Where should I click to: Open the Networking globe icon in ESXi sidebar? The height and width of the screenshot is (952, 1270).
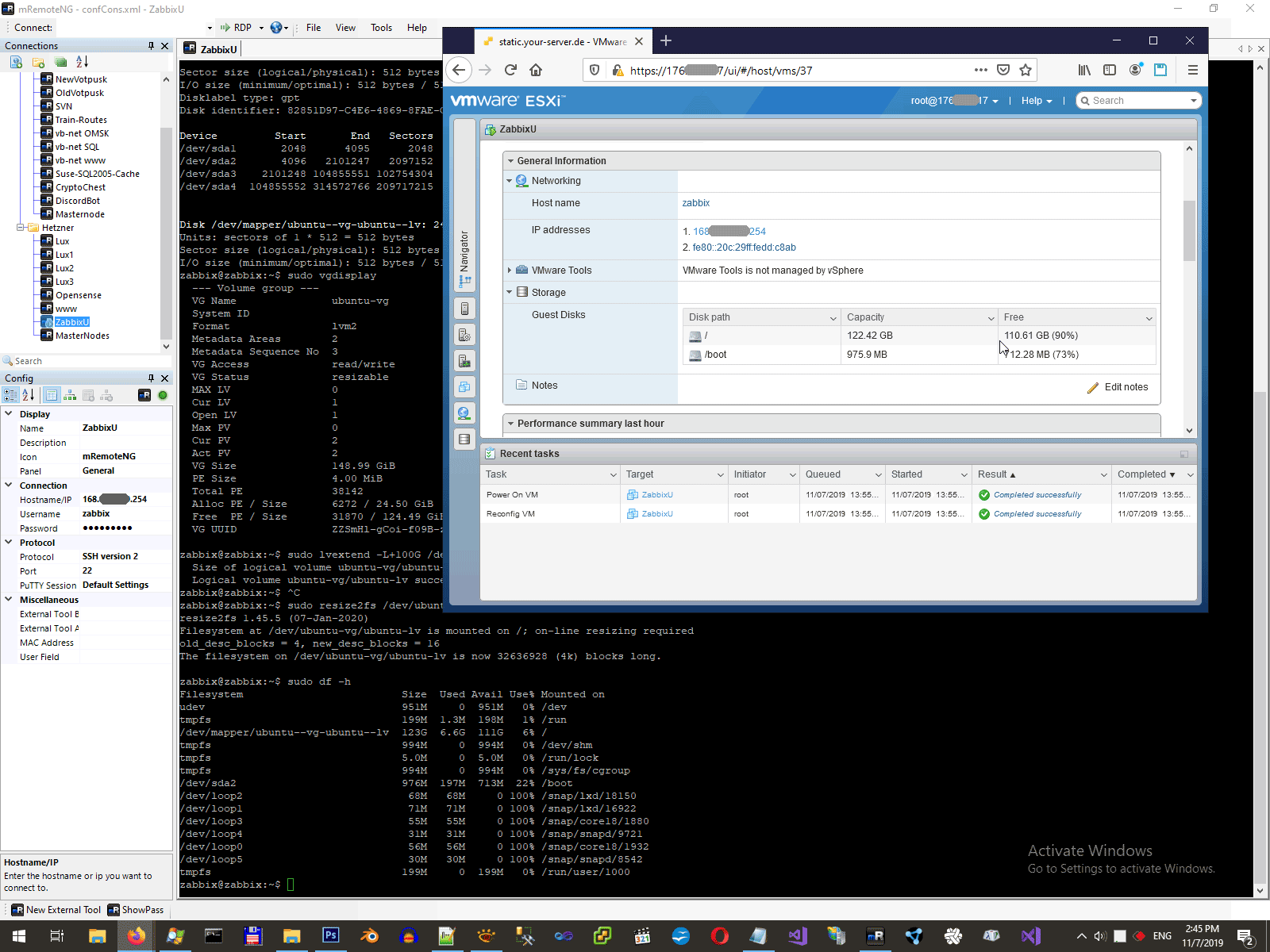464,413
